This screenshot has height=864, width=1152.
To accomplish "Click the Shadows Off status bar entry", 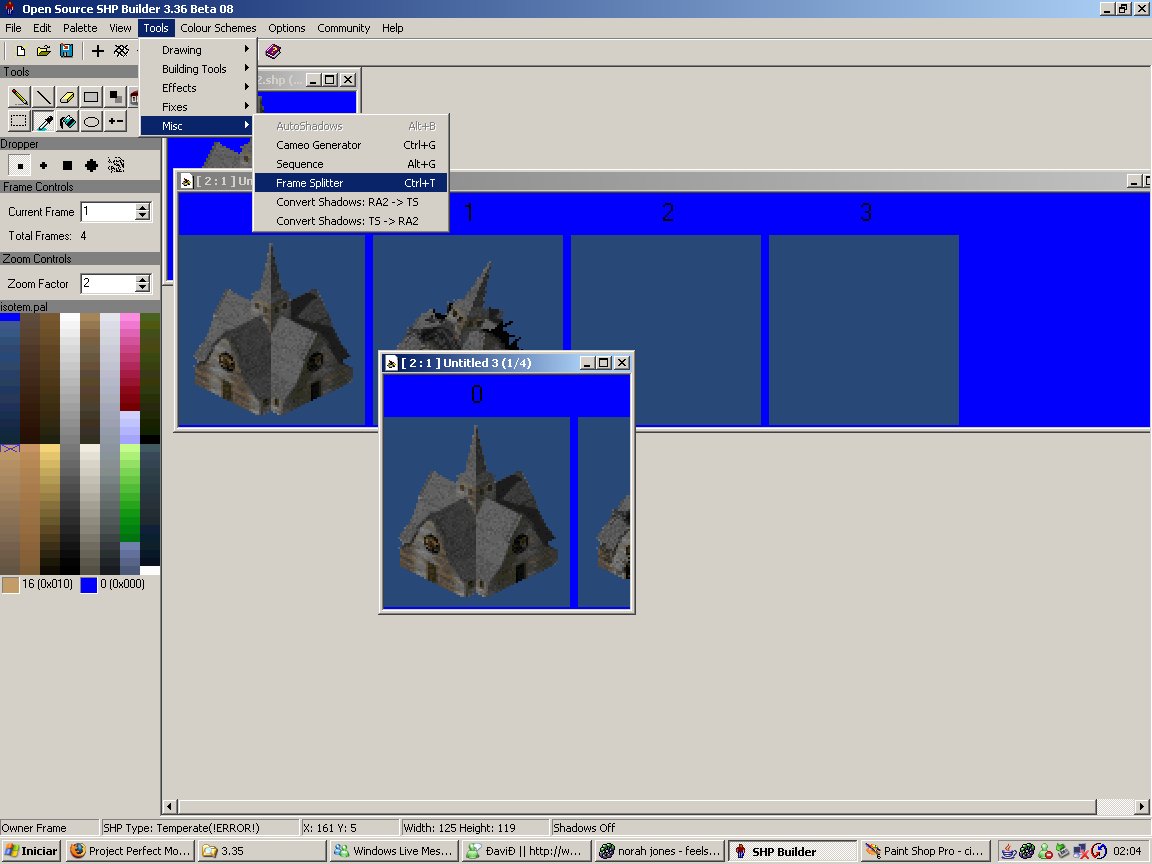I will click(584, 828).
